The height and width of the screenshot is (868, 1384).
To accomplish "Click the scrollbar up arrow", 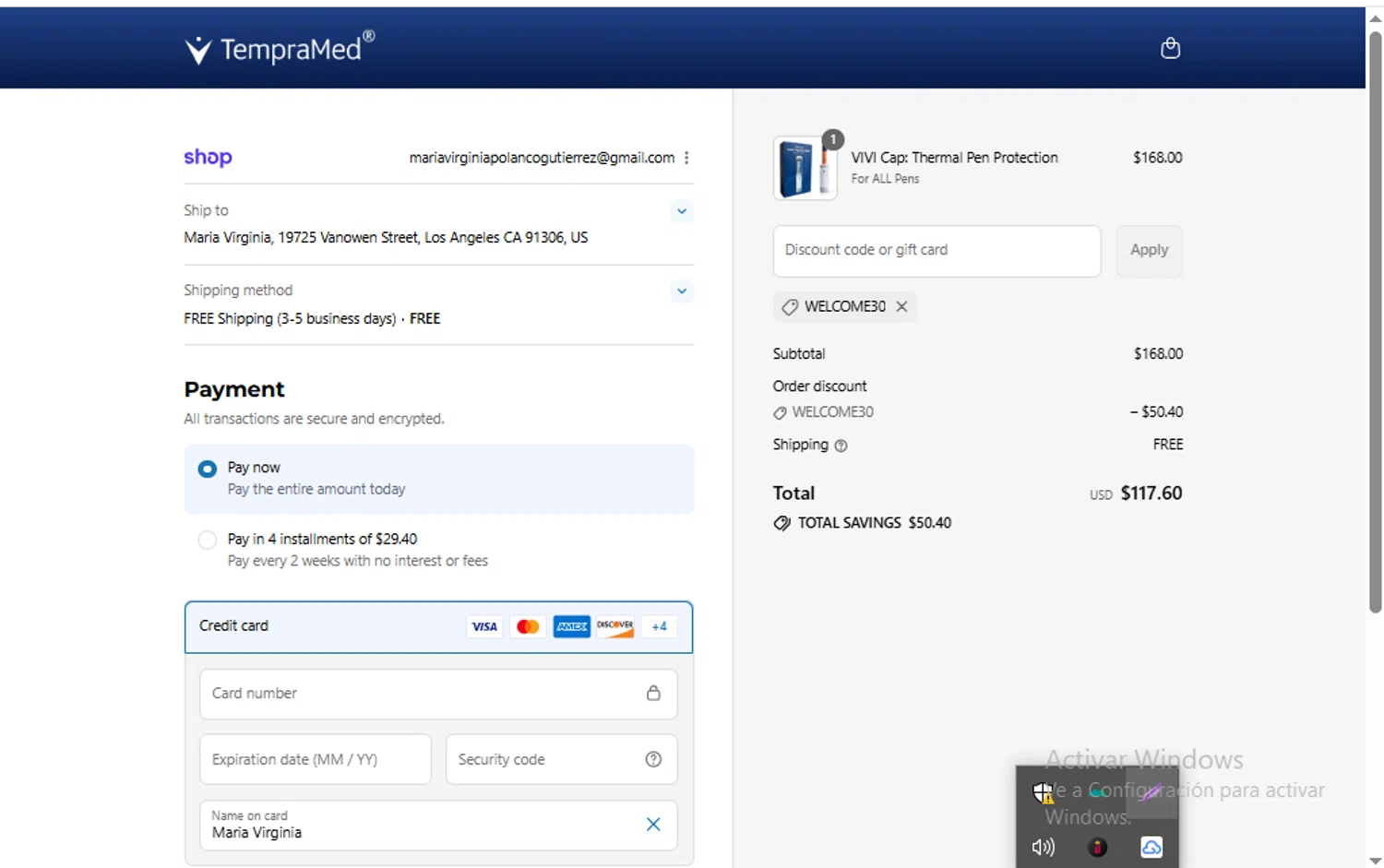I will coord(1375,18).
